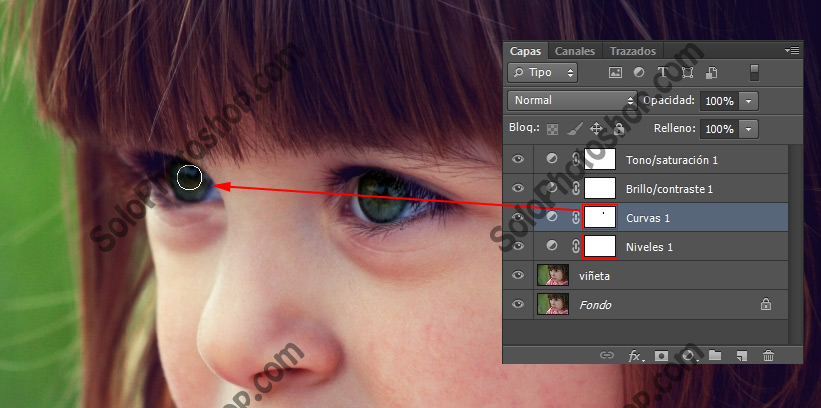Hide the Fondo layer eye icon
821x408 pixels.
tap(517, 304)
